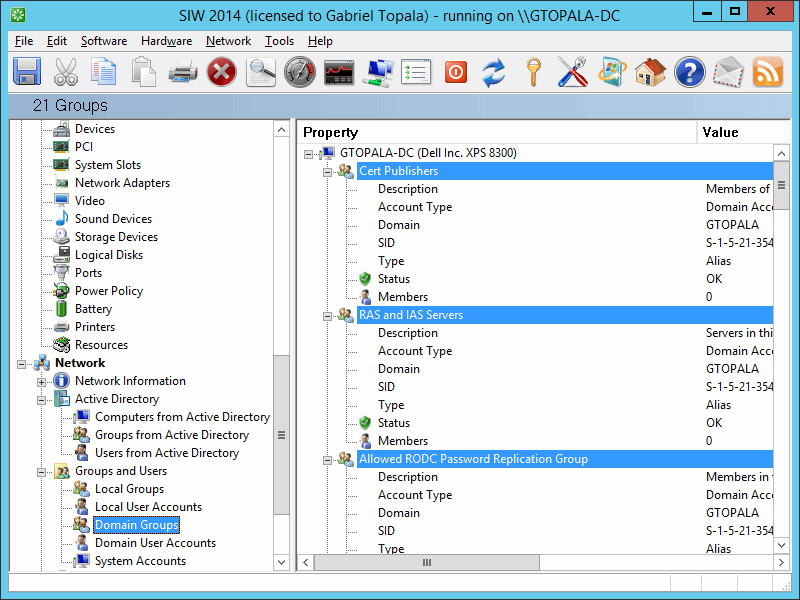
Task: Open the Help menu
Action: (320, 41)
